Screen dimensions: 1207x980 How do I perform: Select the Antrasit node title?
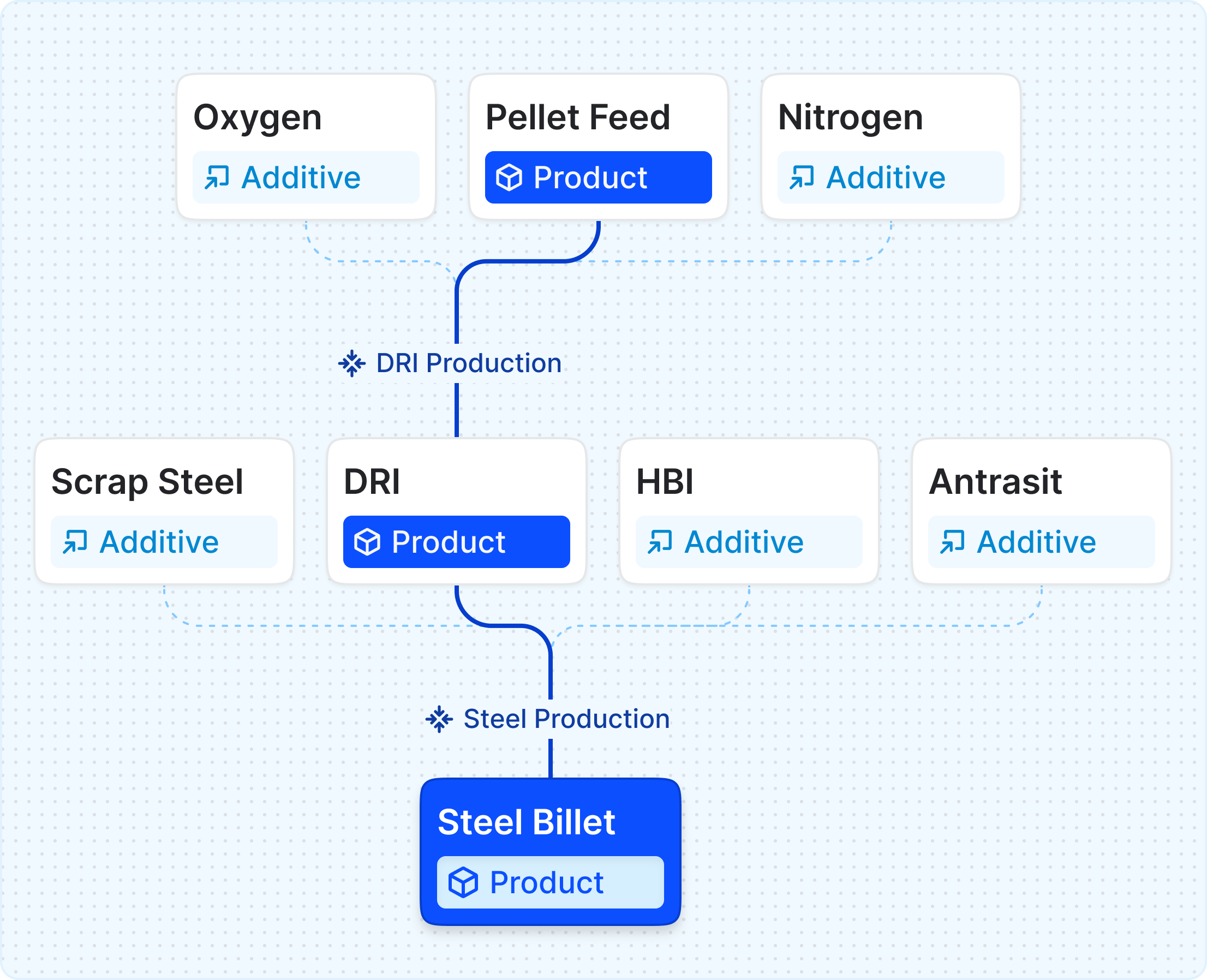point(995,482)
